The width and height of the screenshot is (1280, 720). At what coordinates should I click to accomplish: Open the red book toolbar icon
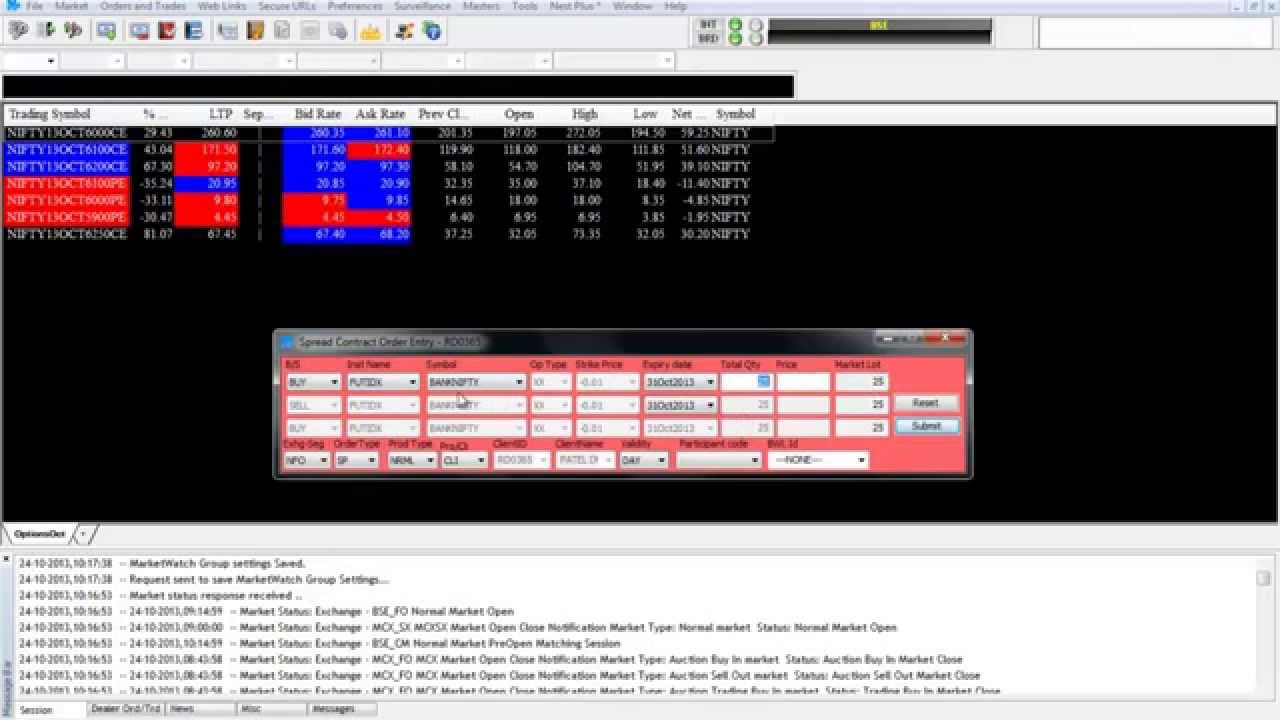click(x=167, y=31)
